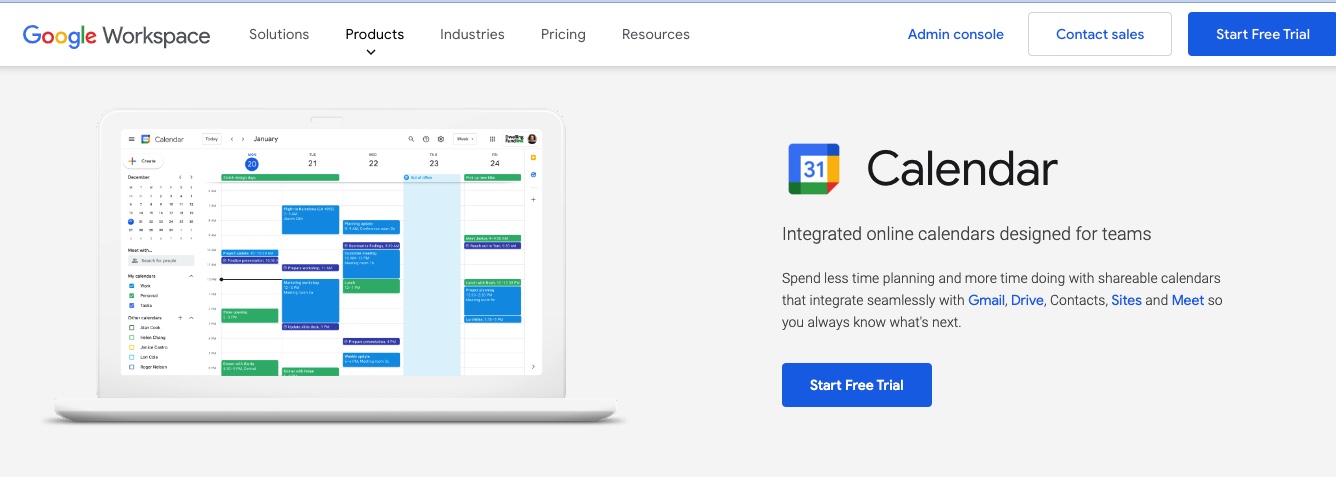The height and width of the screenshot is (481, 1336).
Task: Click side panel collapse chevron in Calendar preview
Action: pyautogui.click(x=533, y=367)
